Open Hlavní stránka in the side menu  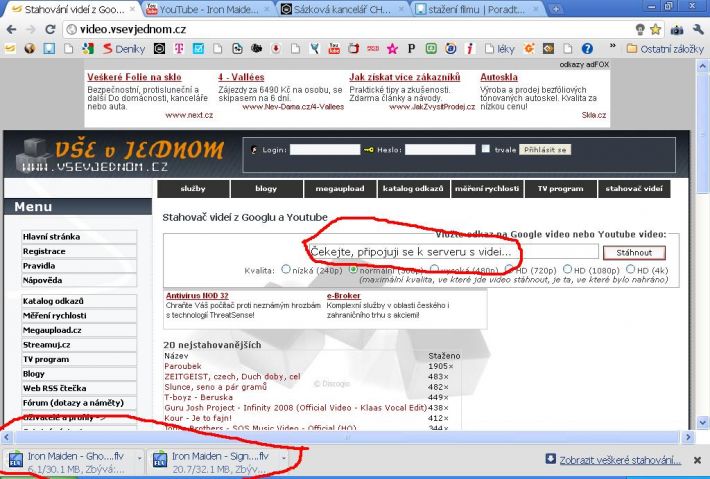pos(79,237)
